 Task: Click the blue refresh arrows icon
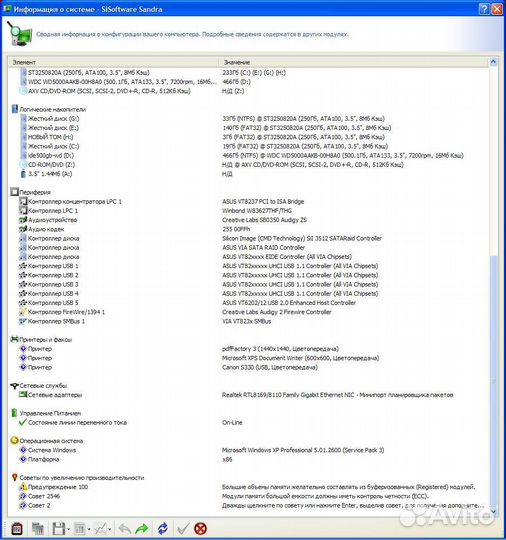click(x=163, y=528)
